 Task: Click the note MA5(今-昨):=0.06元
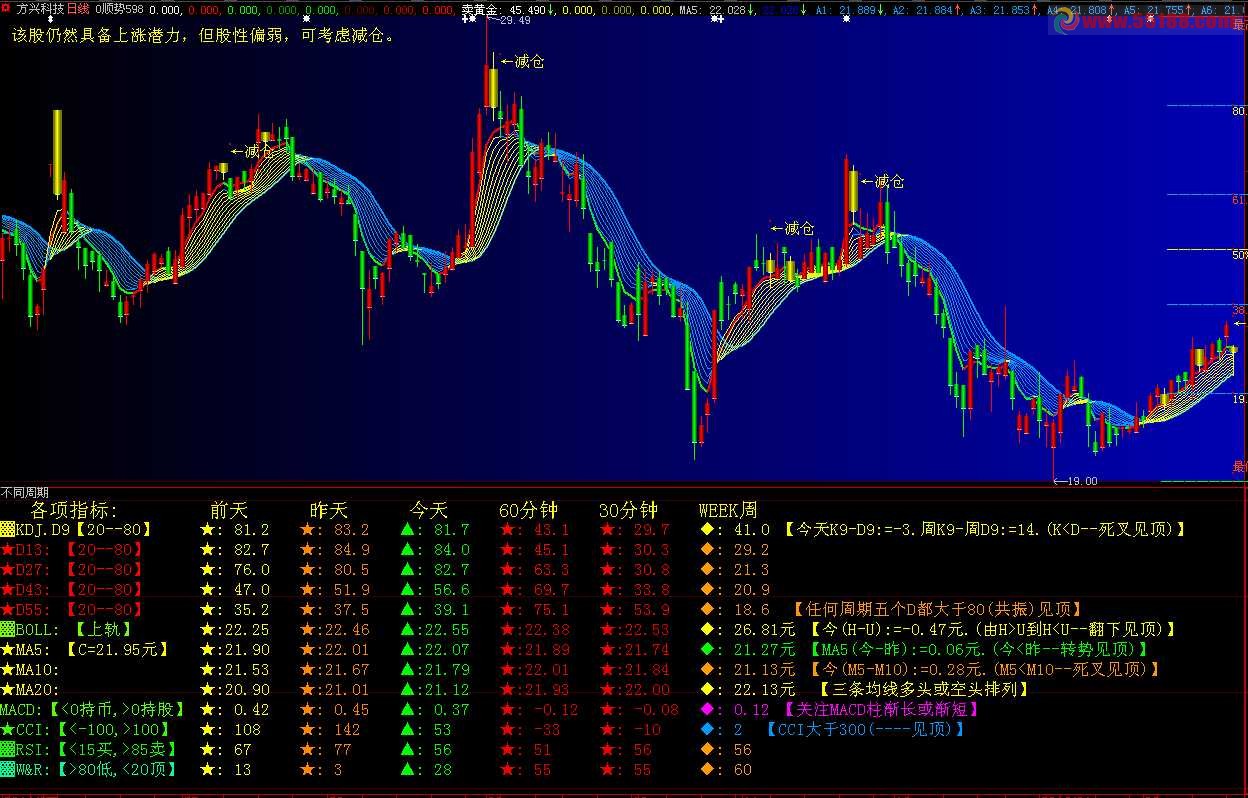(x=979, y=650)
